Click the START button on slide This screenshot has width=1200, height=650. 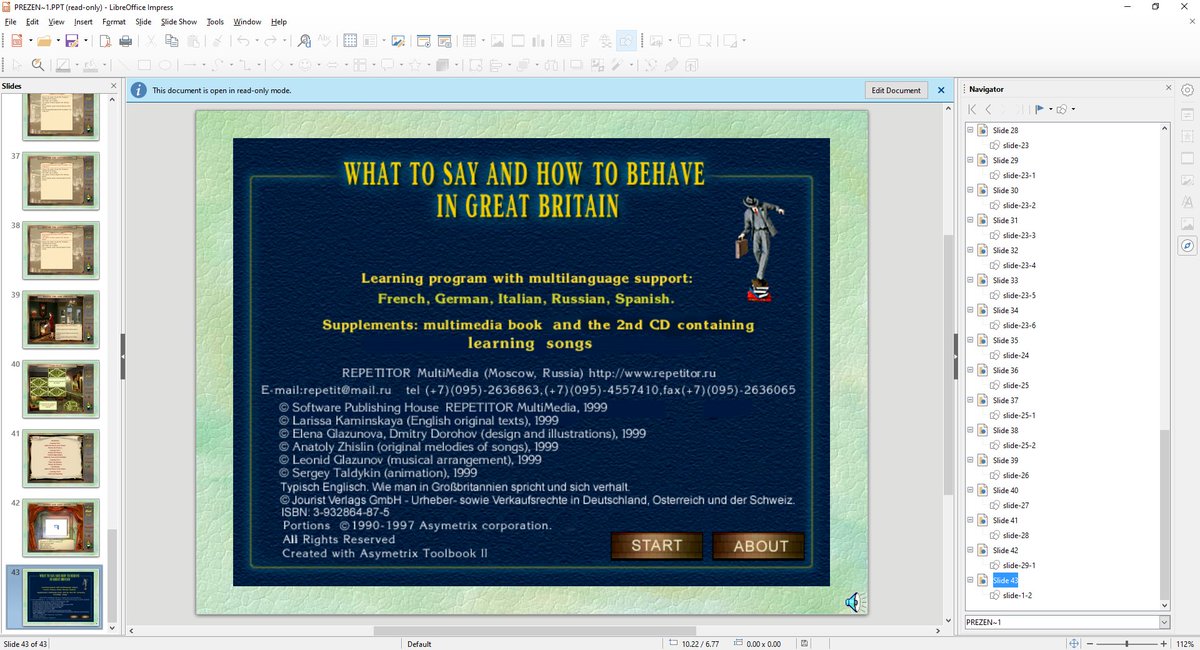tap(657, 545)
